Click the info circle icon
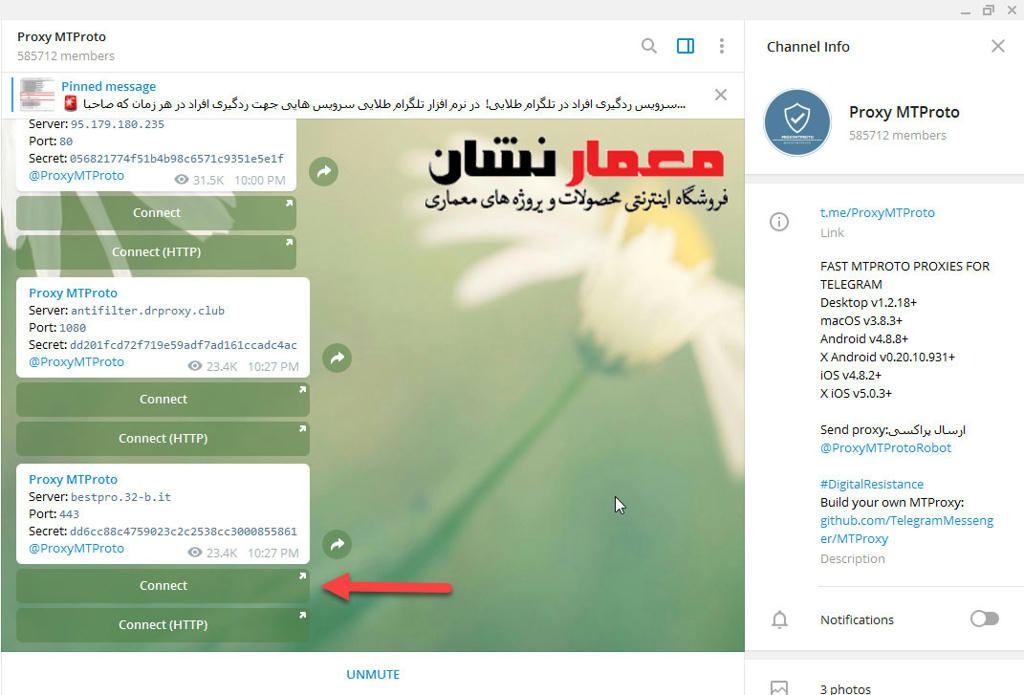Viewport: 1024px width, 695px height. [779, 222]
